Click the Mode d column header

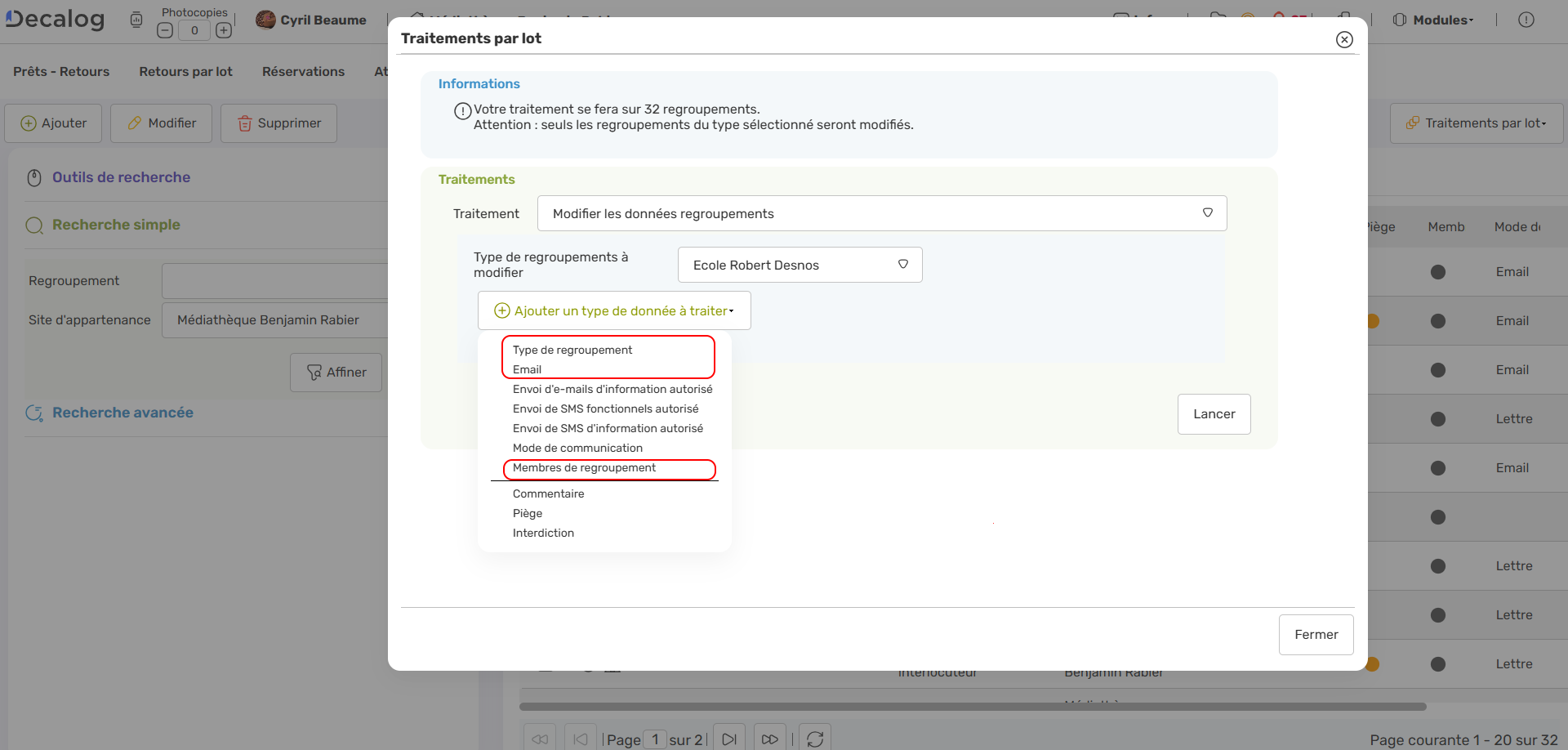[x=1517, y=227]
